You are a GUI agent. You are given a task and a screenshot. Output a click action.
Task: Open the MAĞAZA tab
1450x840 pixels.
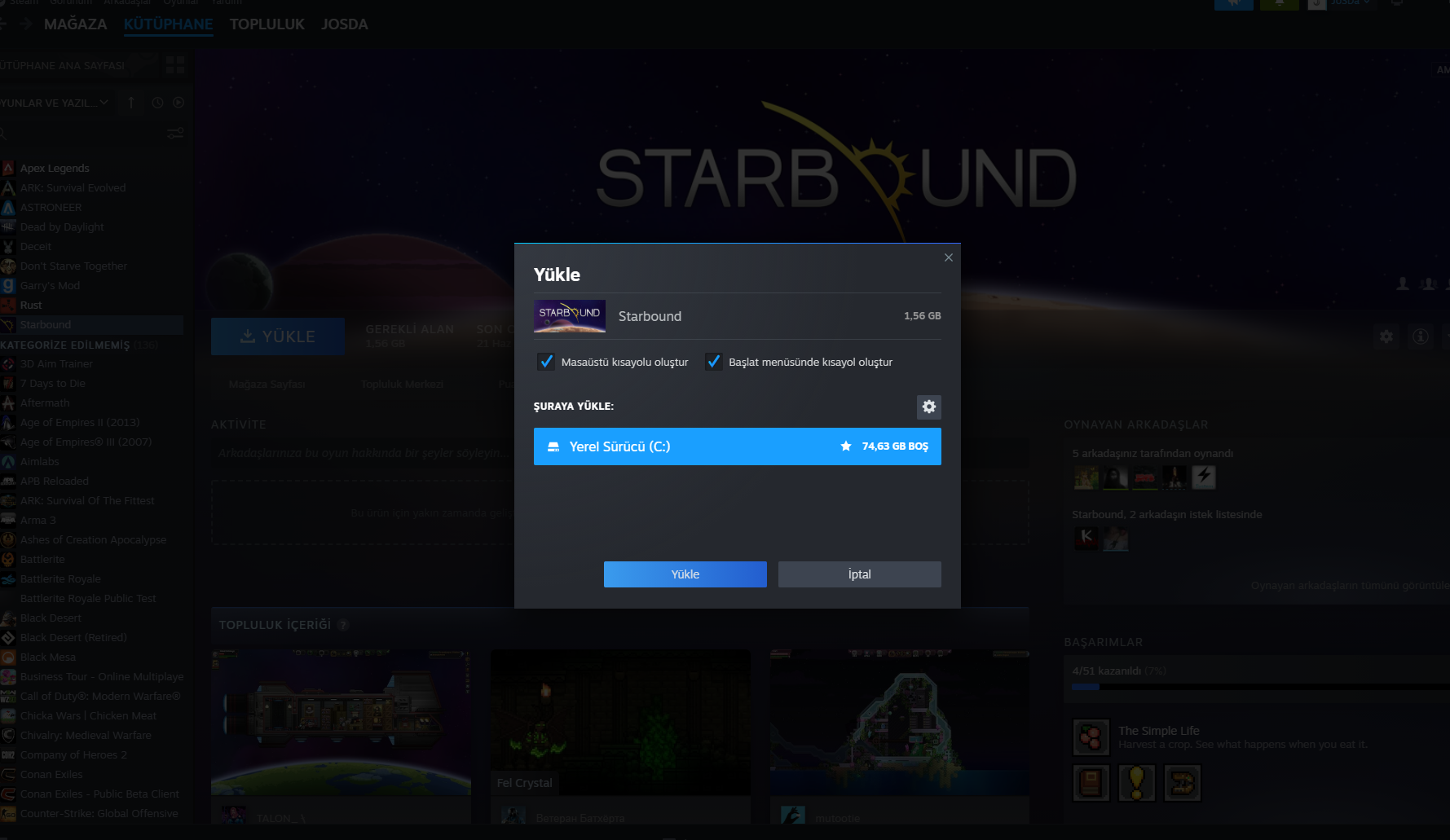click(76, 24)
